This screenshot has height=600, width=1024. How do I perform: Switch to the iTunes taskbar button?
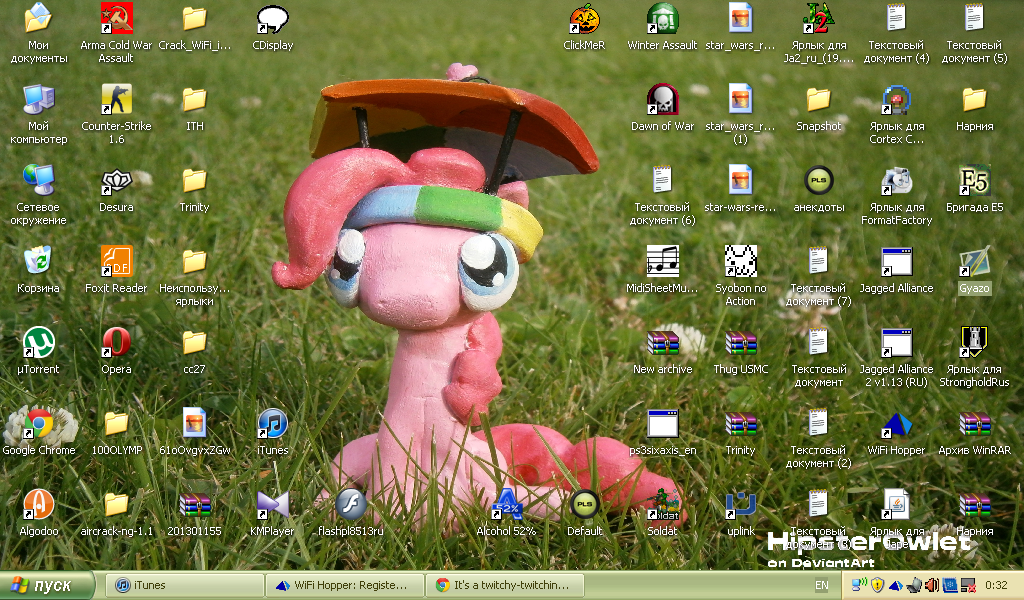point(185,585)
